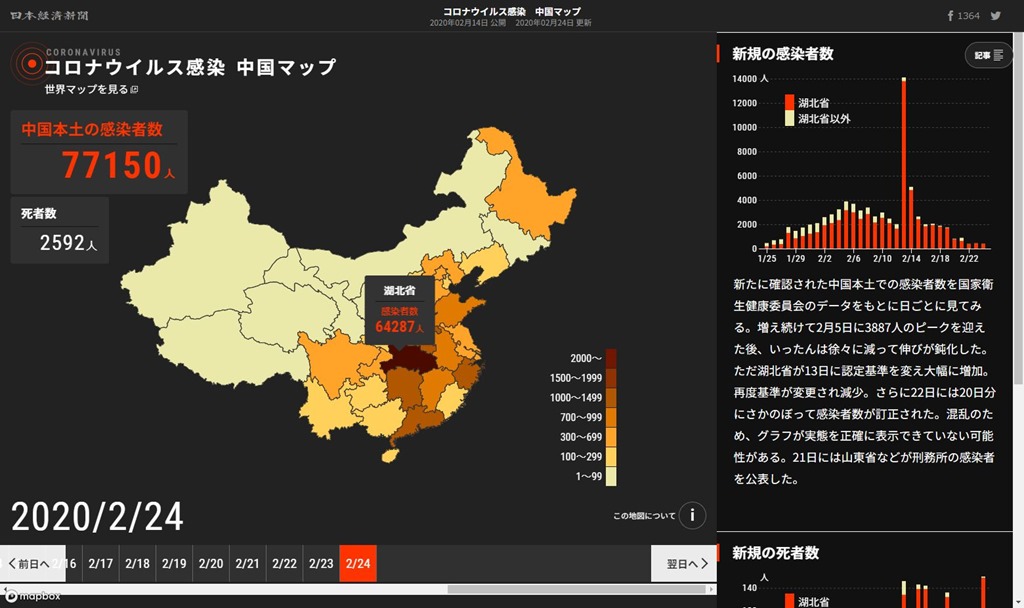This screenshot has height=608, width=1024.
Task: Click the 新規の死者数 heading
Action: coord(775,553)
